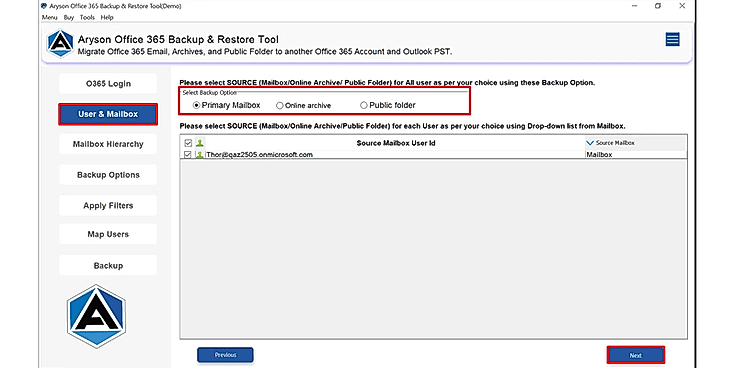Minimize the application window
Image resolution: width=736 pixels, height=368 pixels.
click(634, 6)
